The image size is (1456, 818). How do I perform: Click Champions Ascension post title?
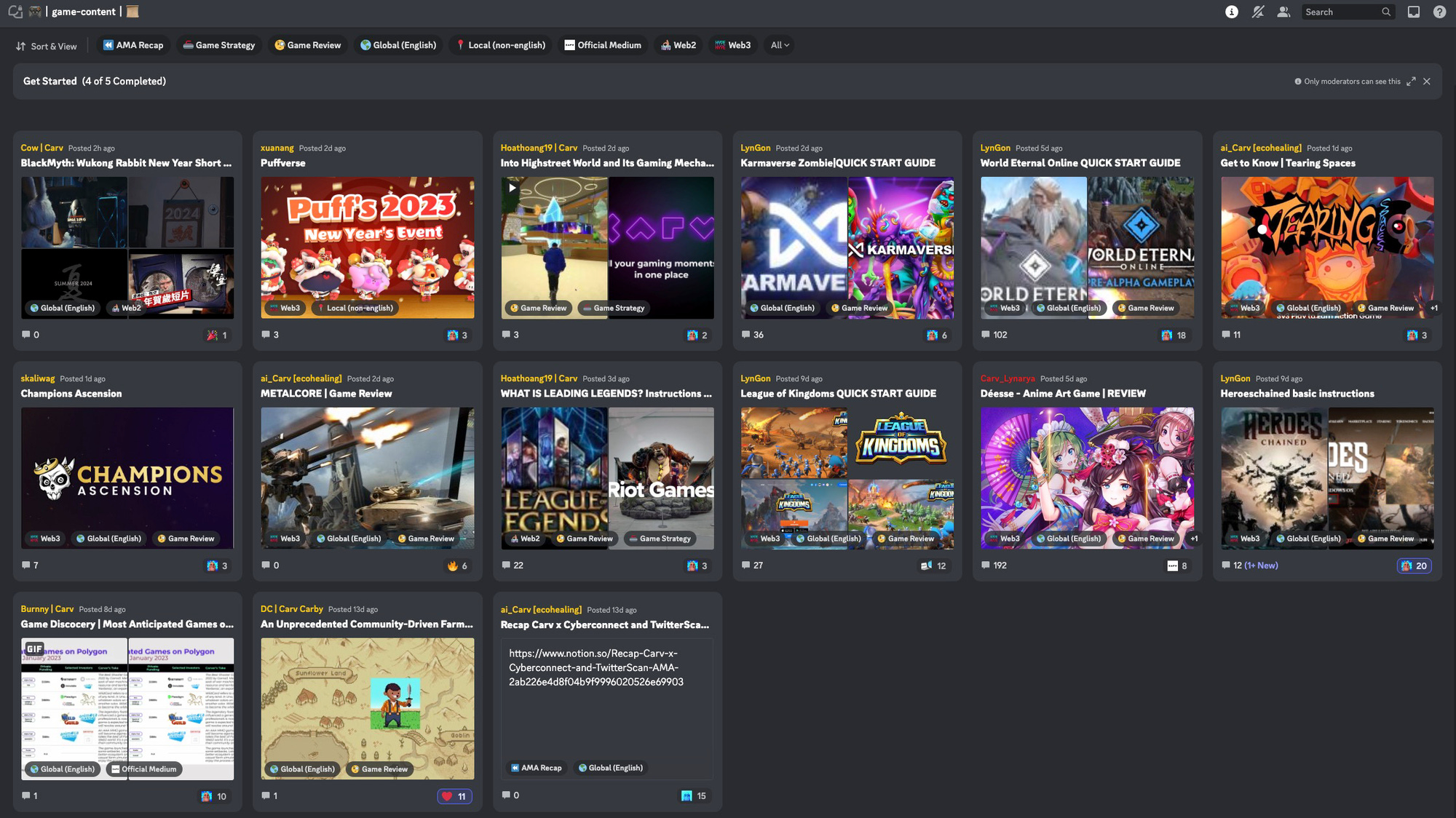[x=71, y=394]
